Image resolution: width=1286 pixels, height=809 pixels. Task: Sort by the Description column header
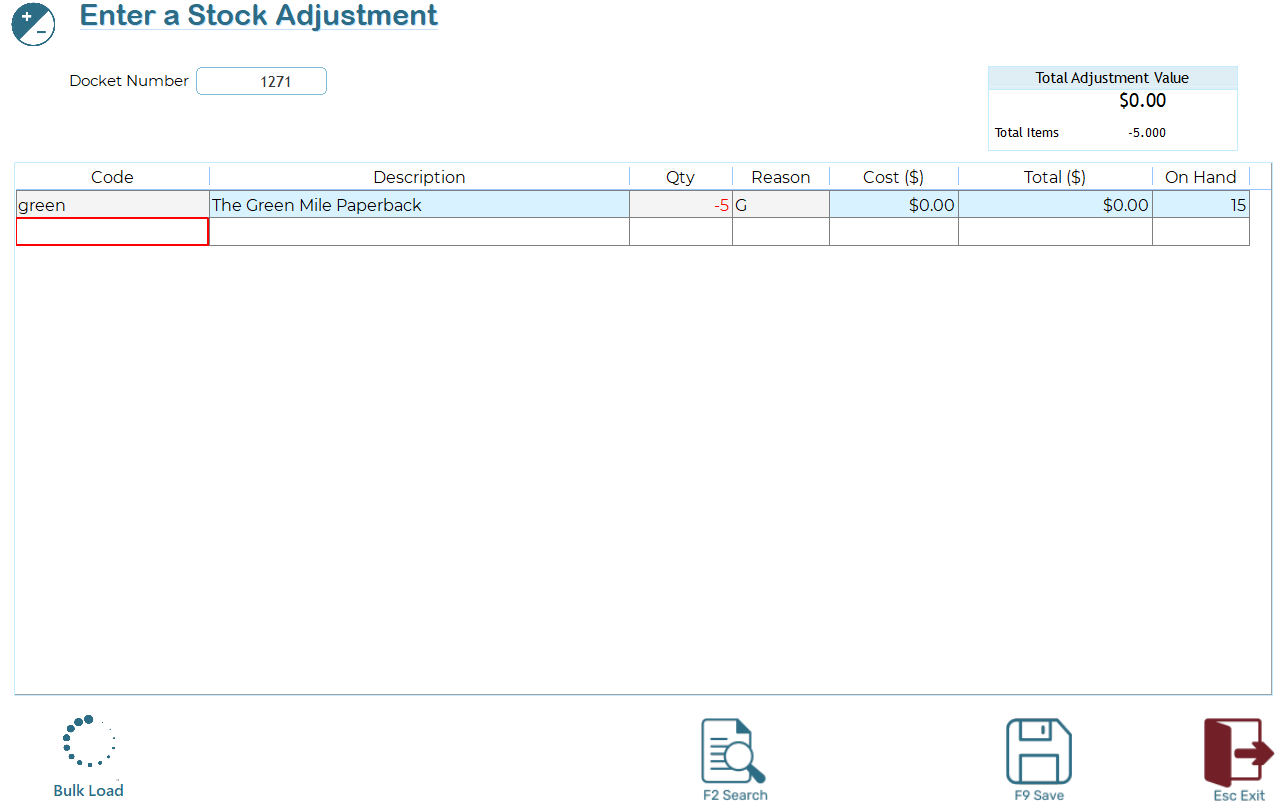(419, 177)
